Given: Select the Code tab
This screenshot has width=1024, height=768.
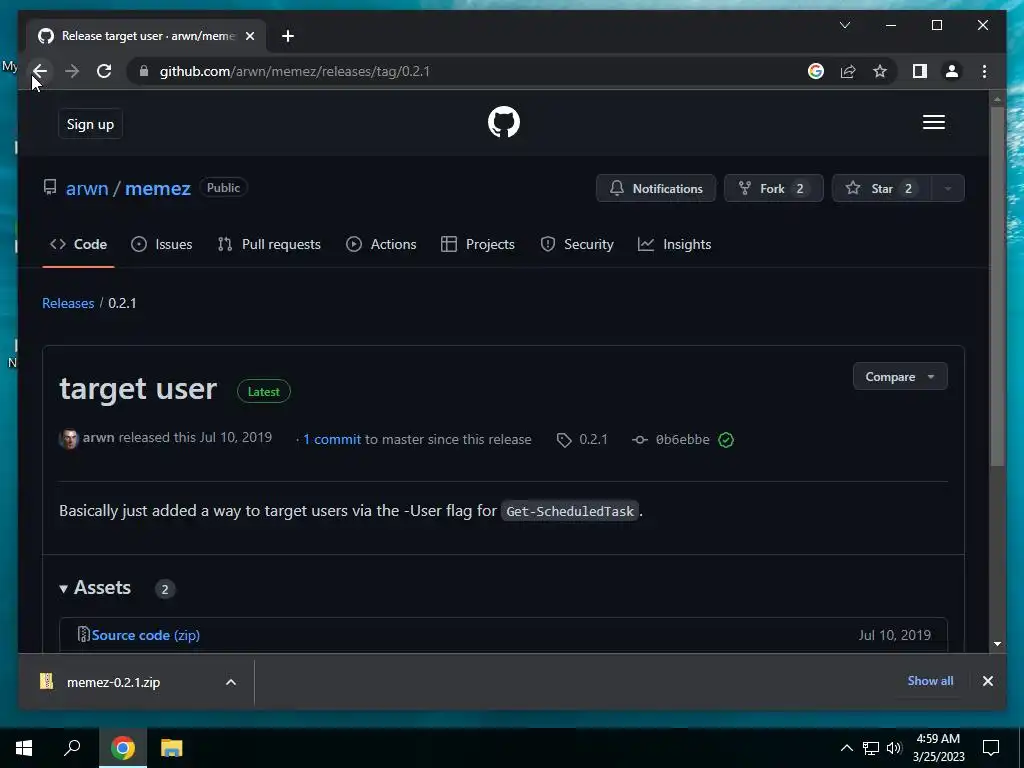Looking at the screenshot, I should tap(78, 244).
